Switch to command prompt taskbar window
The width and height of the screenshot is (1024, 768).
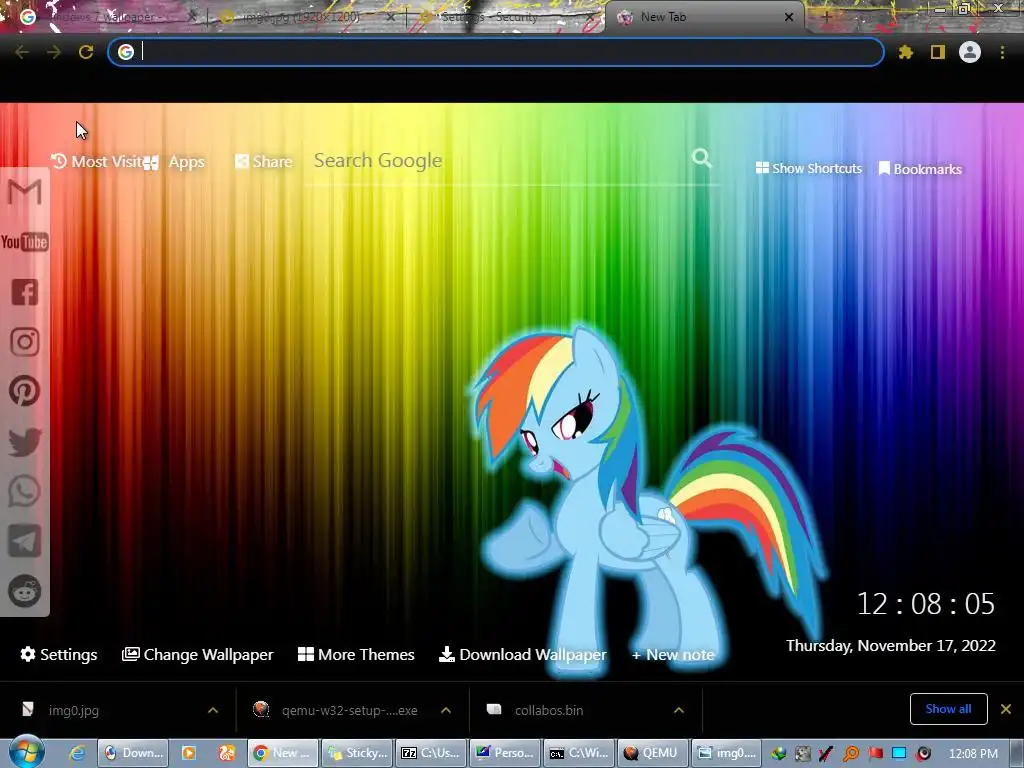coord(579,753)
